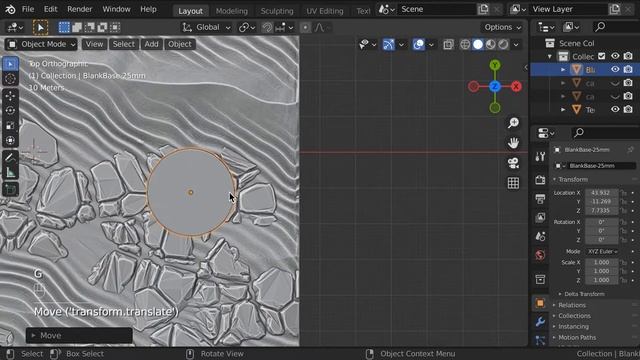Switch orthographic/perspective with grid gizmo
Viewport: 640px width, 360px height.
[513, 183]
